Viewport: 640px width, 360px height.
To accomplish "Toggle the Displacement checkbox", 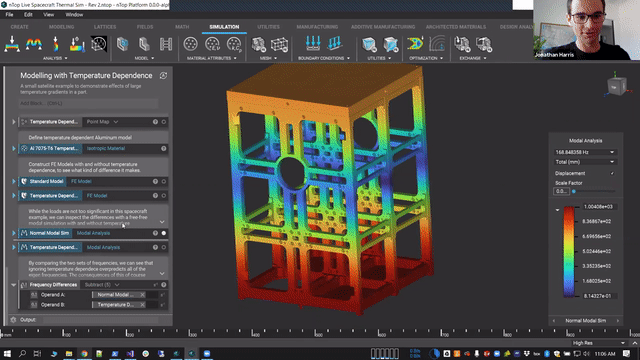I will 612,173.
